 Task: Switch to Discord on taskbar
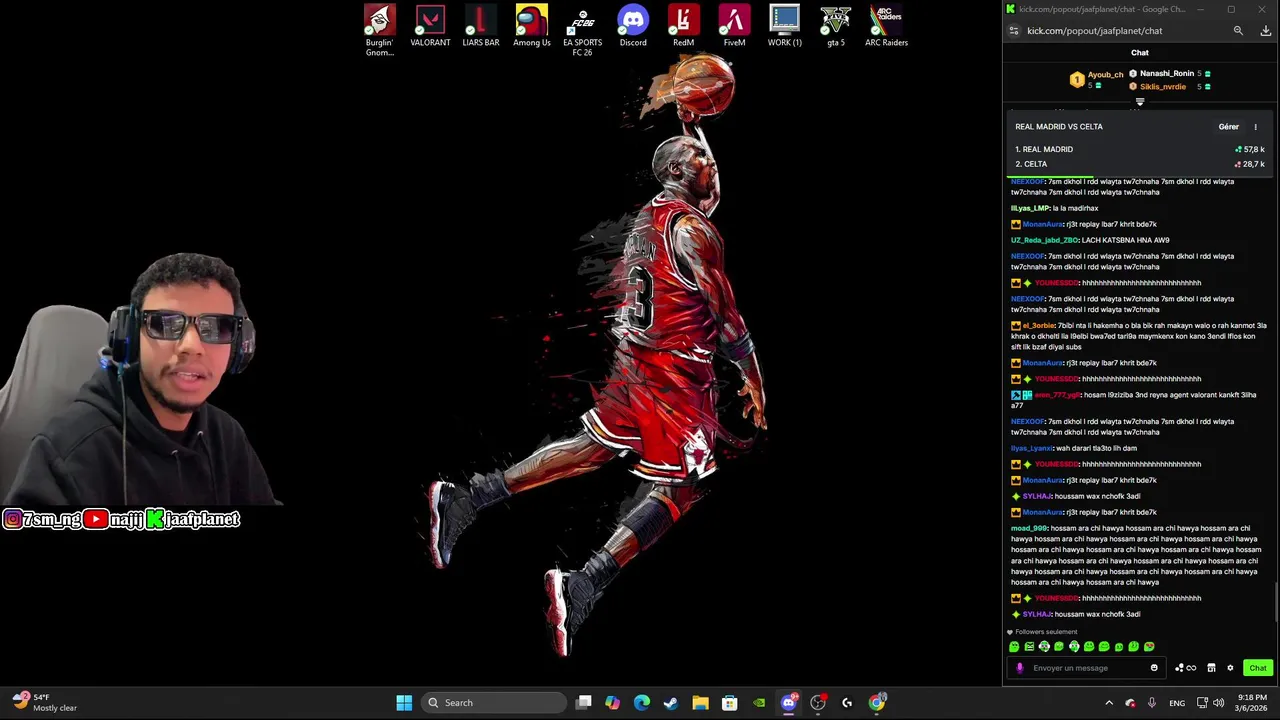[788, 703]
